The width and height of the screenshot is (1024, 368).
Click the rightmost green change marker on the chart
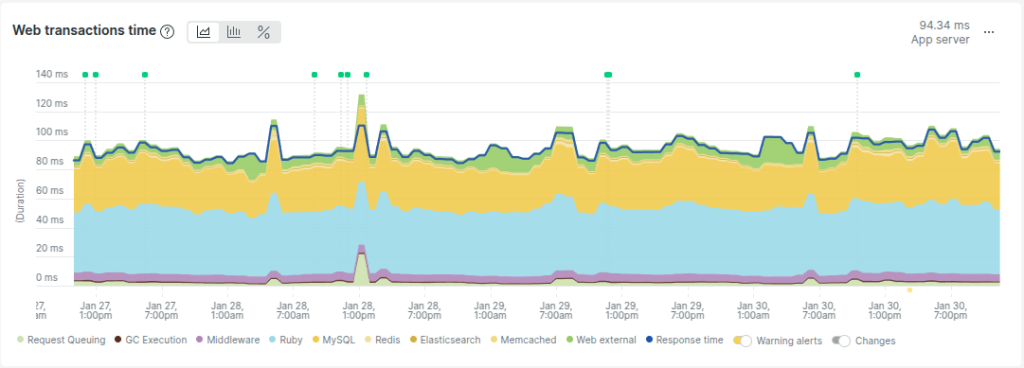pyautogui.click(x=857, y=75)
